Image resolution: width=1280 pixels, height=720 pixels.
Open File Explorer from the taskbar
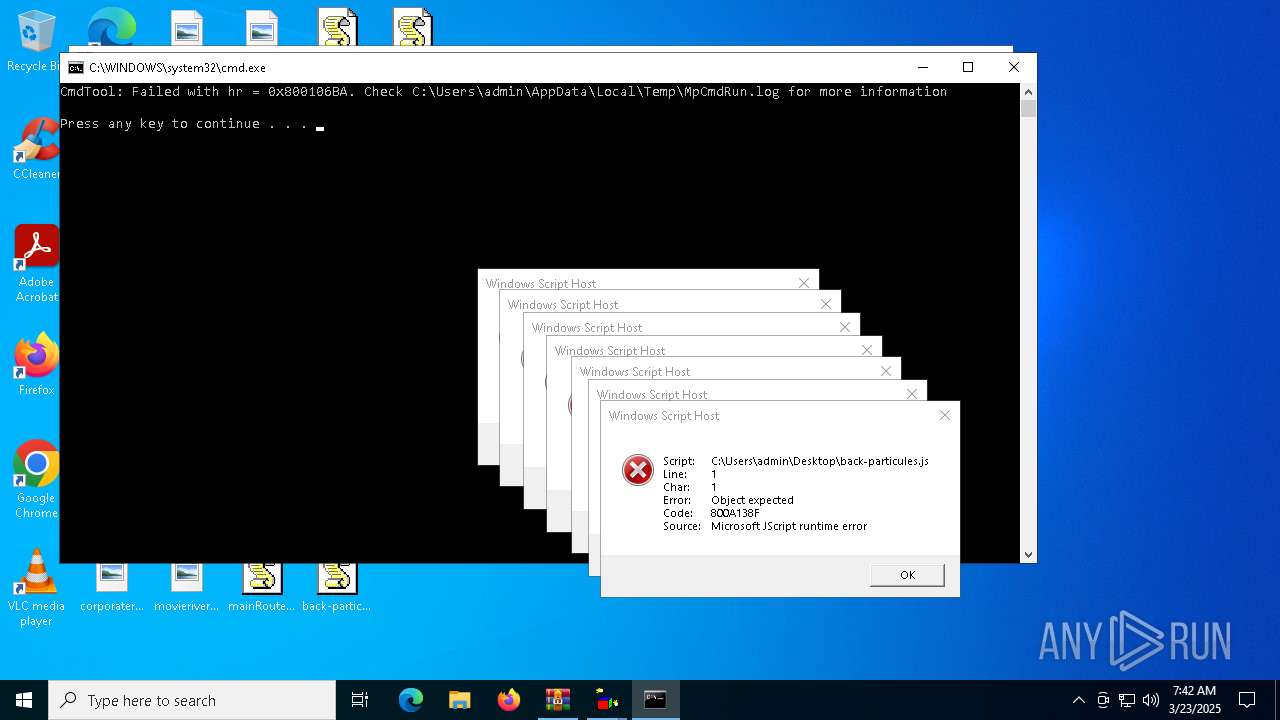[459, 700]
